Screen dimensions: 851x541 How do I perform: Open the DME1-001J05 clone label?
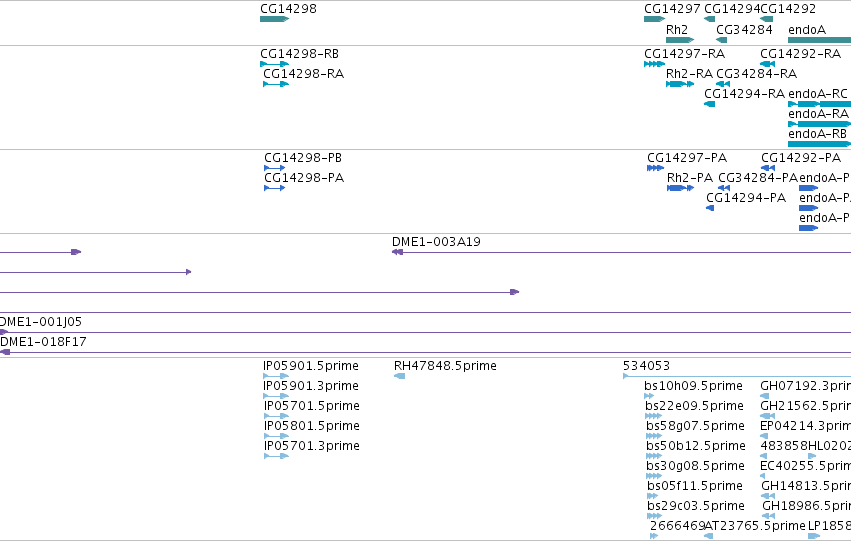click(x=41, y=322)
